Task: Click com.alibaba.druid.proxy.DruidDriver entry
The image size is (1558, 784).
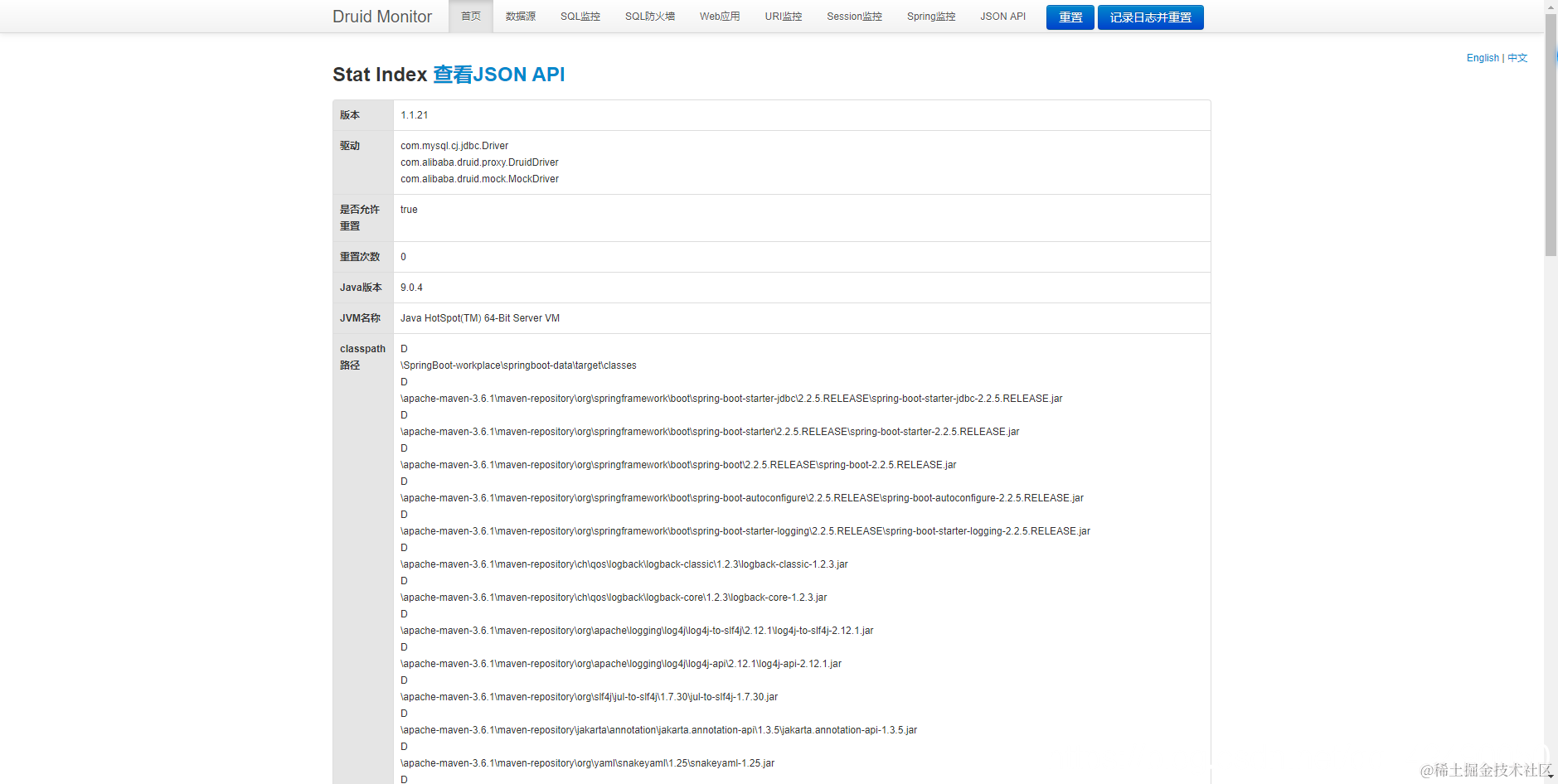Action: tap(479, 162)
